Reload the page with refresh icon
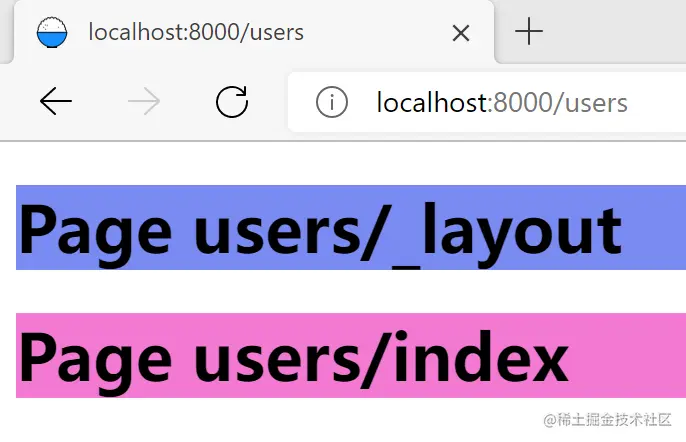Image resolution: width=686 pixels, height=442 pixels. coord(232,102)
